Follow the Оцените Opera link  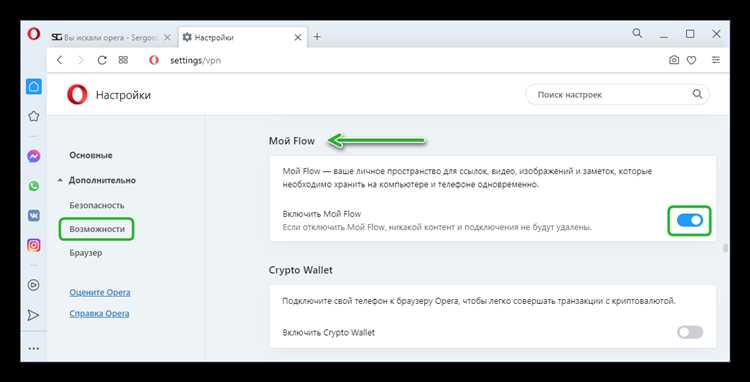(x=99, y=292)
